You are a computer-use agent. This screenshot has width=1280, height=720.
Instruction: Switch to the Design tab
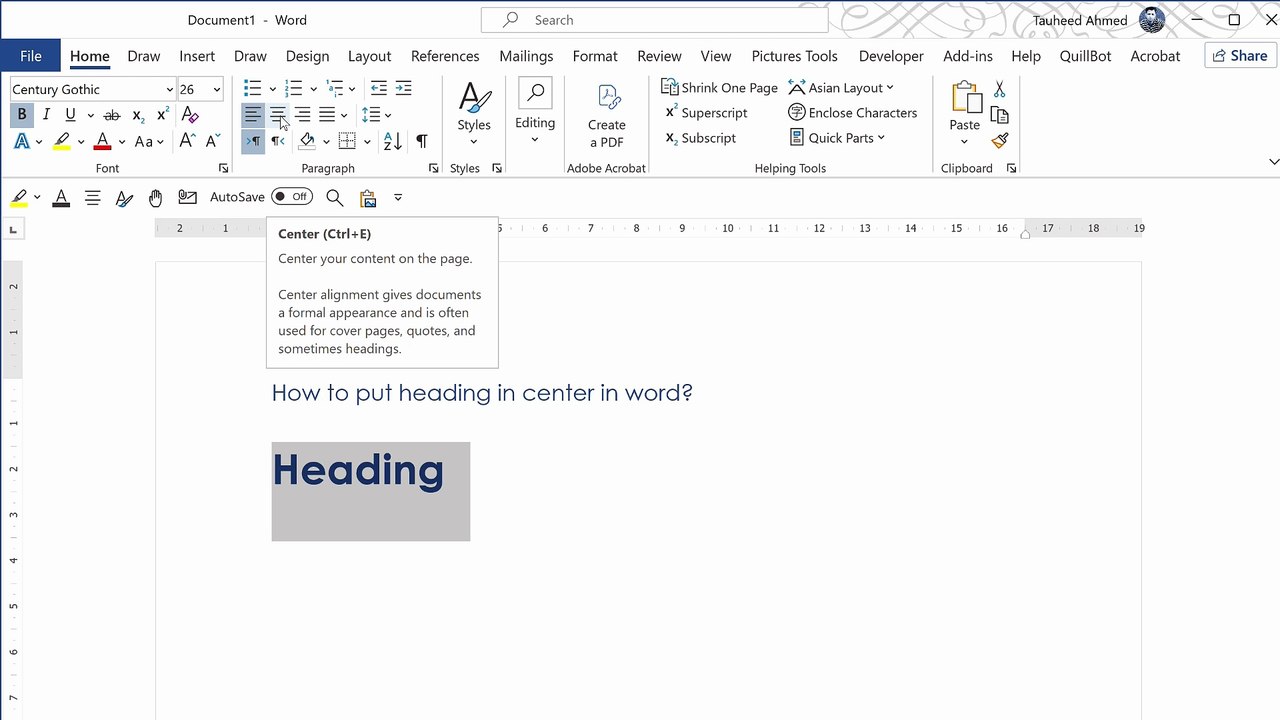click(x=307, y=56)
